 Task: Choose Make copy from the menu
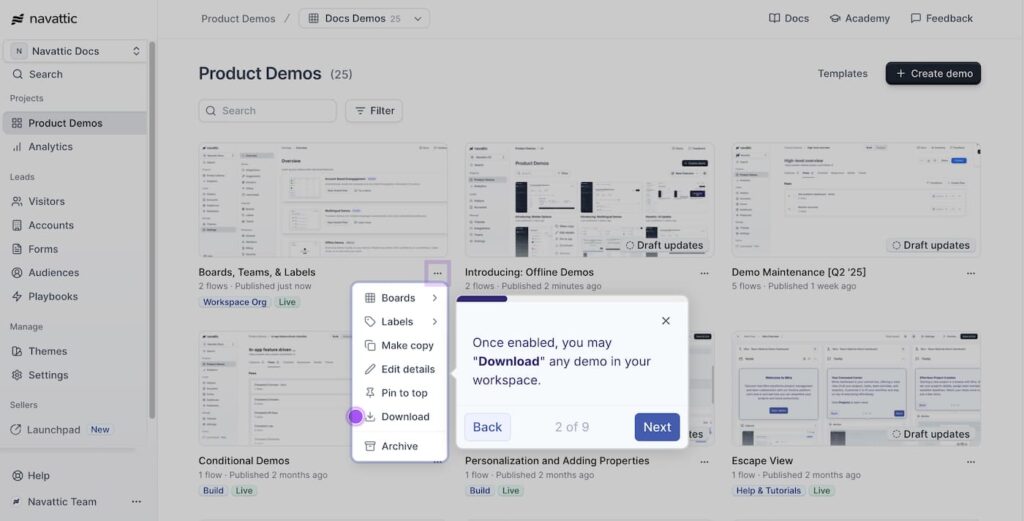coord(400,345)
